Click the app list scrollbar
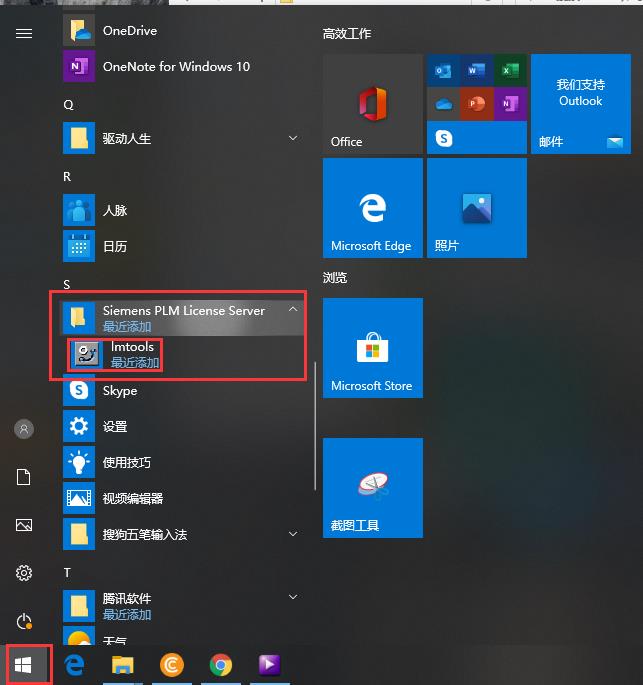This screenshot has height=685, width=643. pos(315,426)
